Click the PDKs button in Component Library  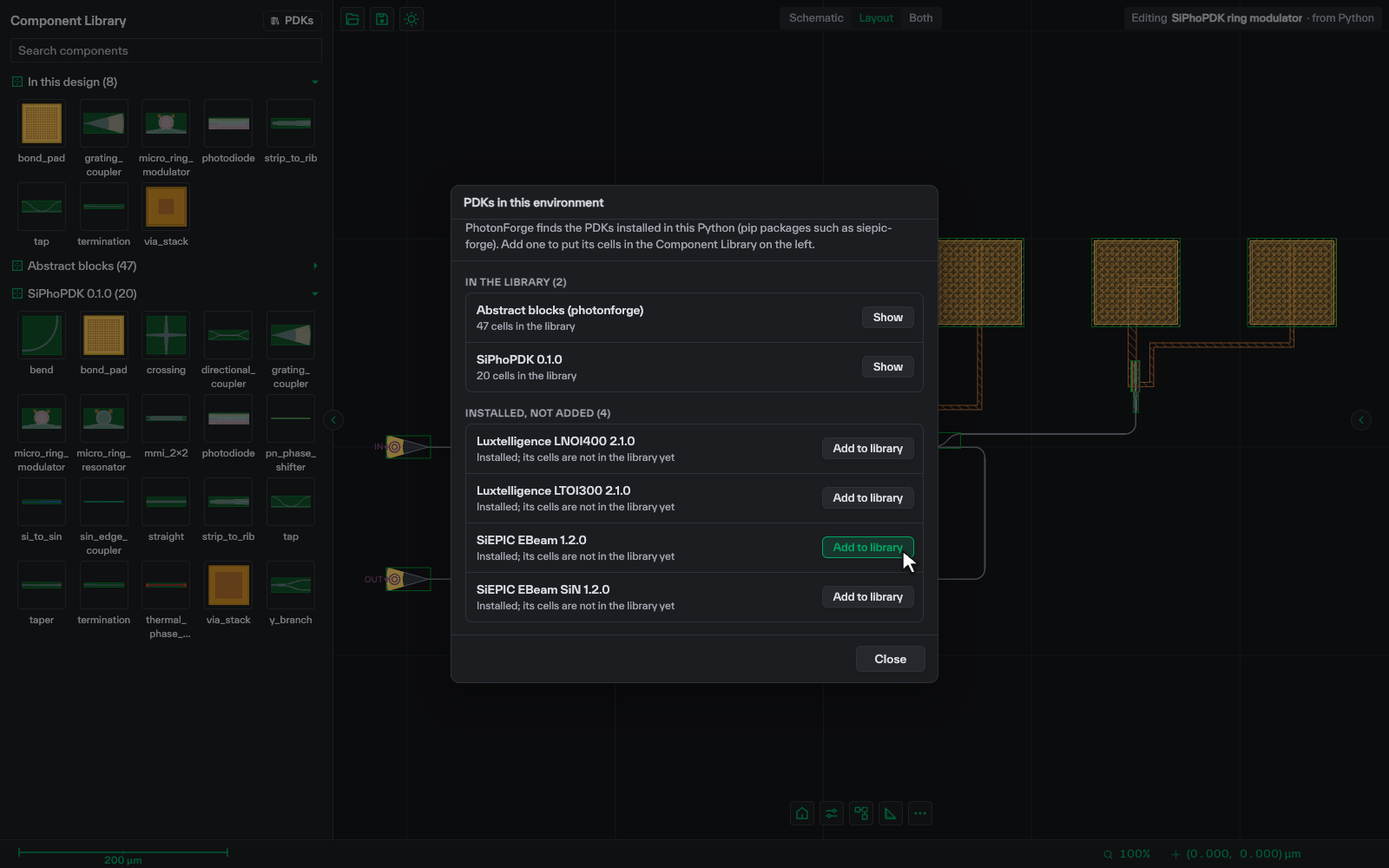tap(293, 21)
